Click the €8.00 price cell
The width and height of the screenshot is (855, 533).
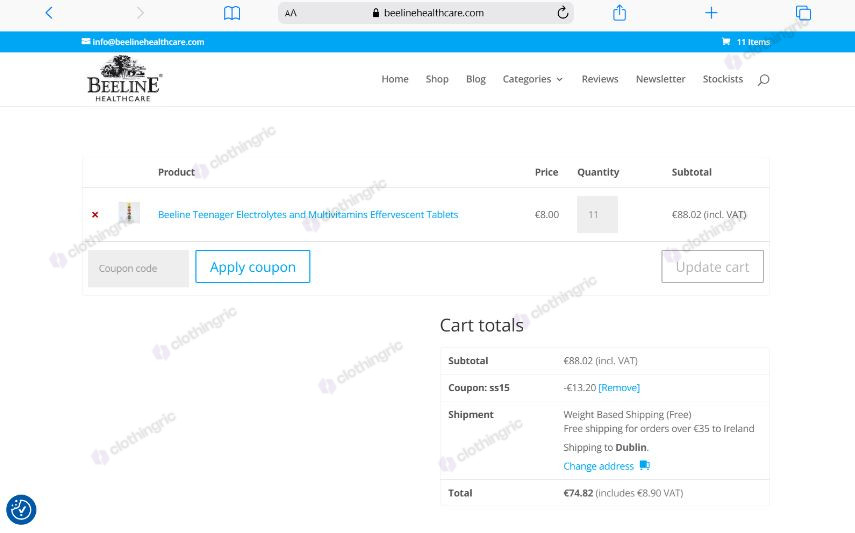tap(547, 214)
